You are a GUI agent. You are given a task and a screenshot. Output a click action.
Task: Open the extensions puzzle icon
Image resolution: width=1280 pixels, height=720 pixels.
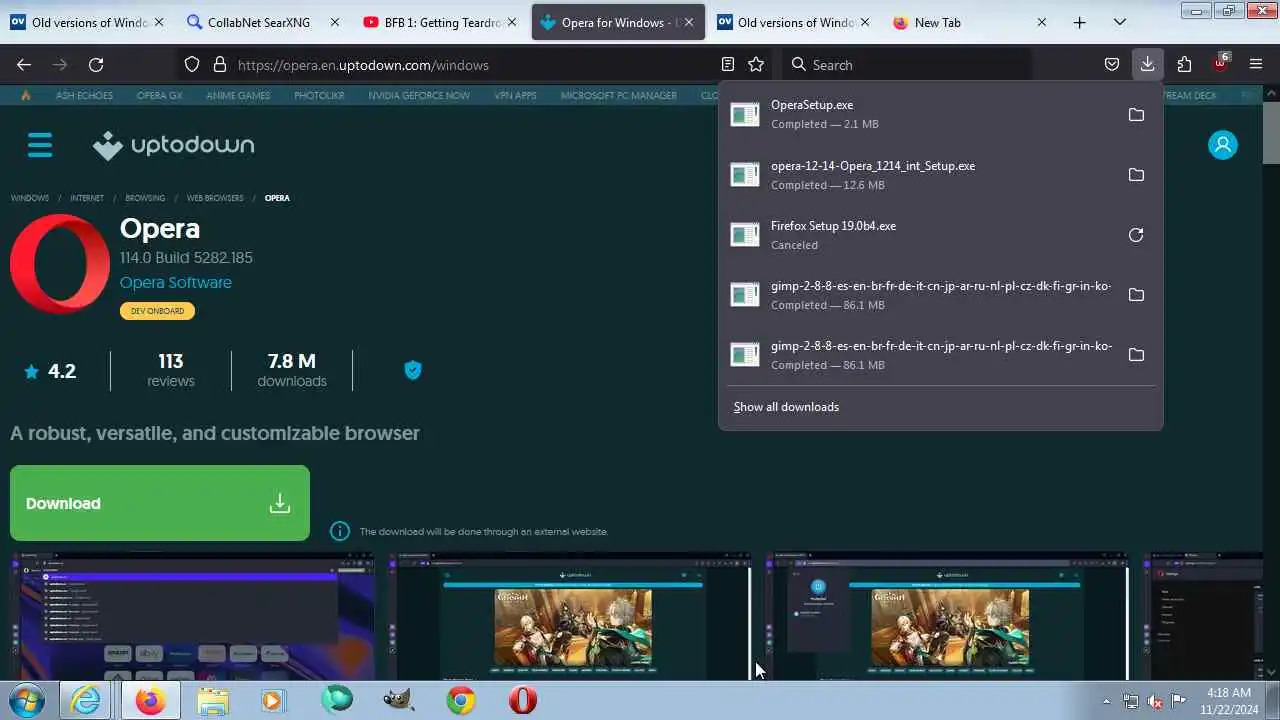coord(1184,64)
